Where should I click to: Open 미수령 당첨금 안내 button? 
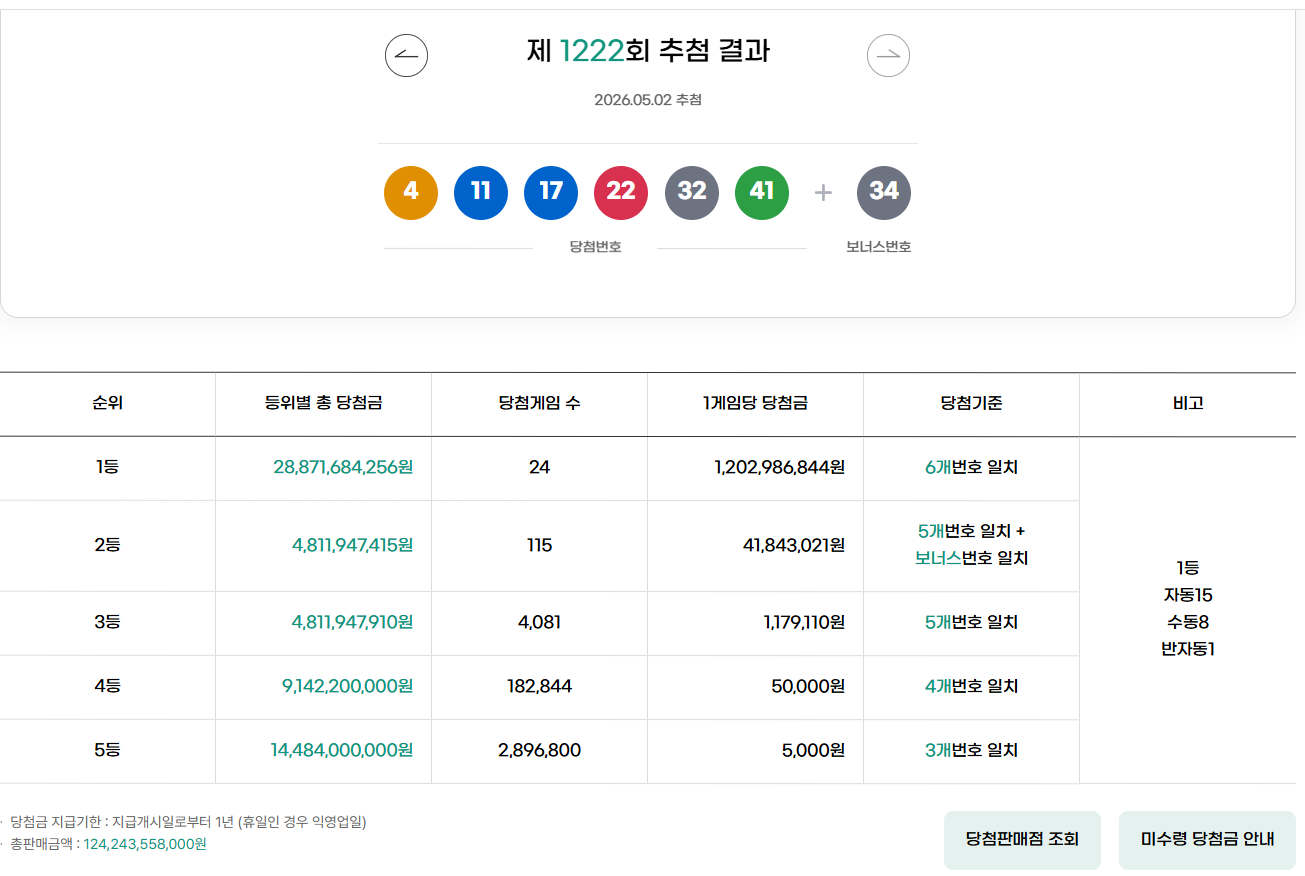click(1207, 840)
